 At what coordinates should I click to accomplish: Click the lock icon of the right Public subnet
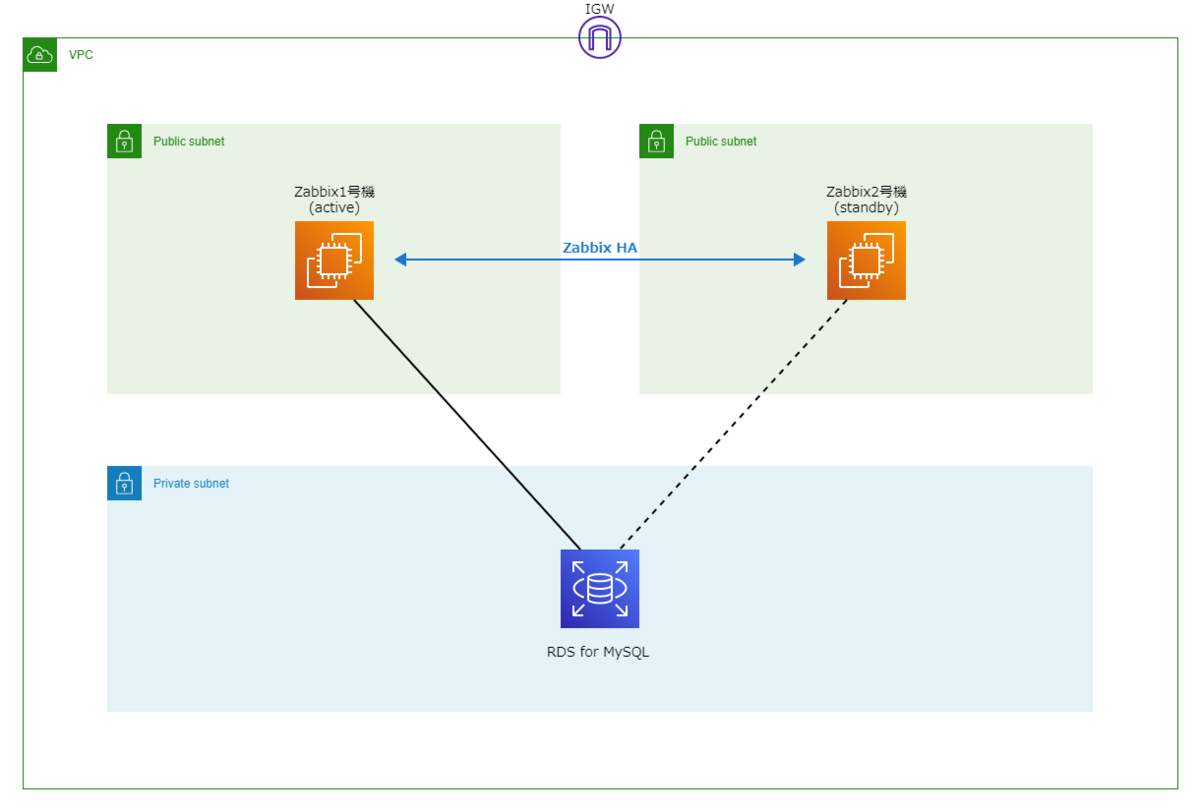[656, 141]
